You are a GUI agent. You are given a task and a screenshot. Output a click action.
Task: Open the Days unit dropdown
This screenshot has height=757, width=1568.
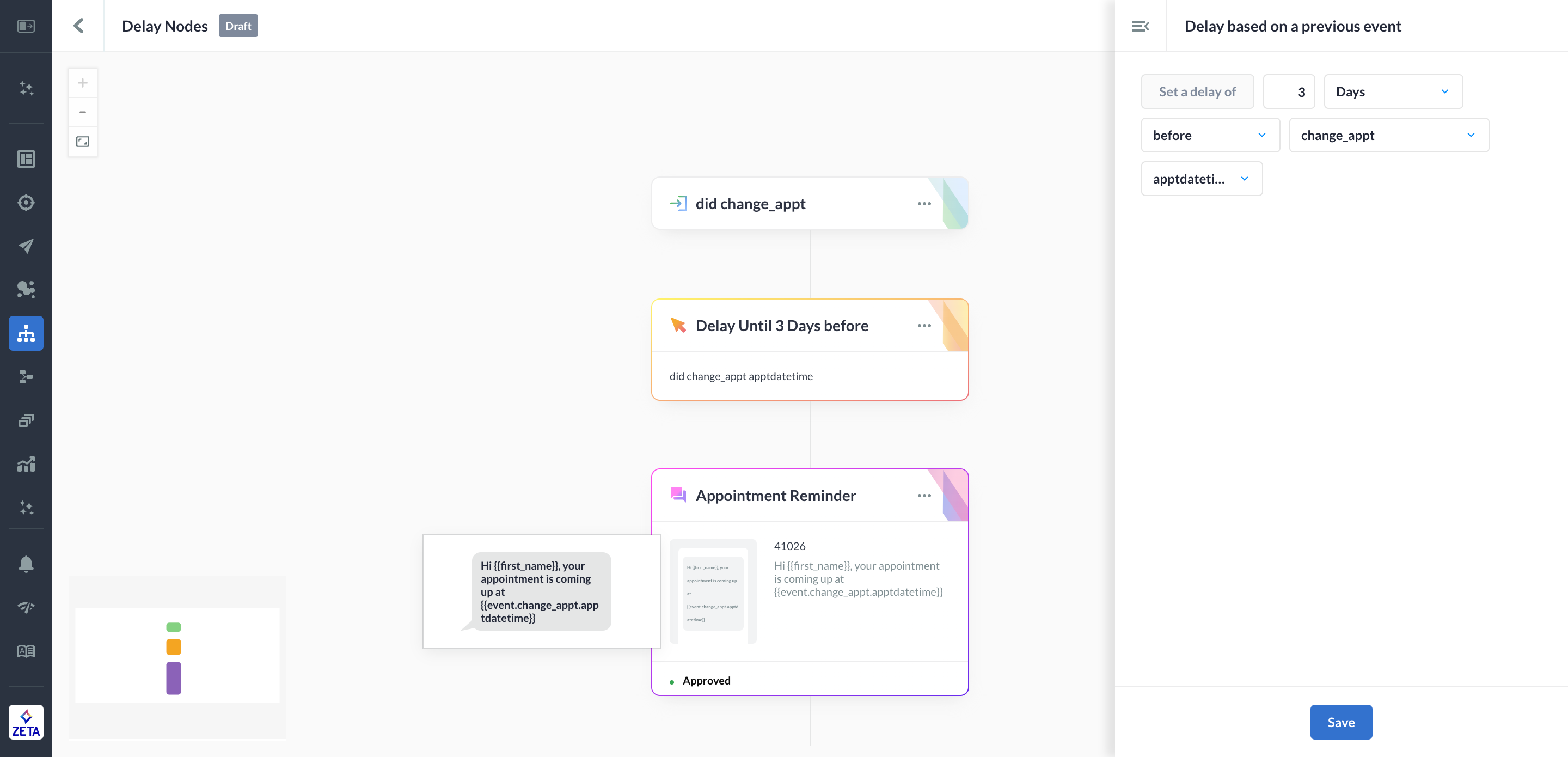point(1393,91)
